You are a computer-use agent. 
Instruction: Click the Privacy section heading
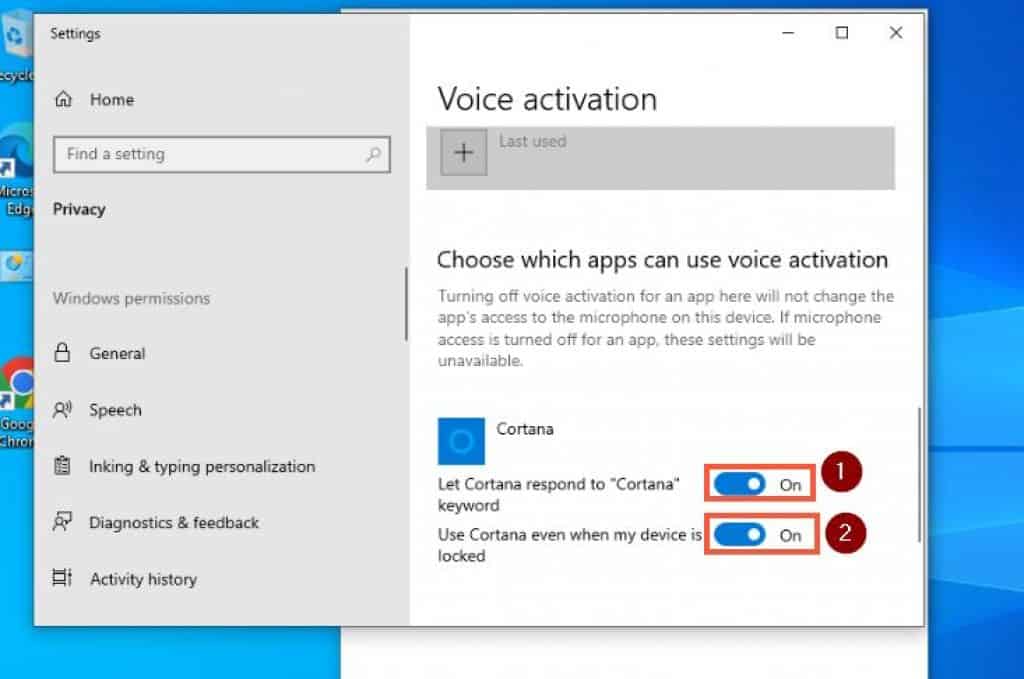pyautogui.click(x=79, y=209)
